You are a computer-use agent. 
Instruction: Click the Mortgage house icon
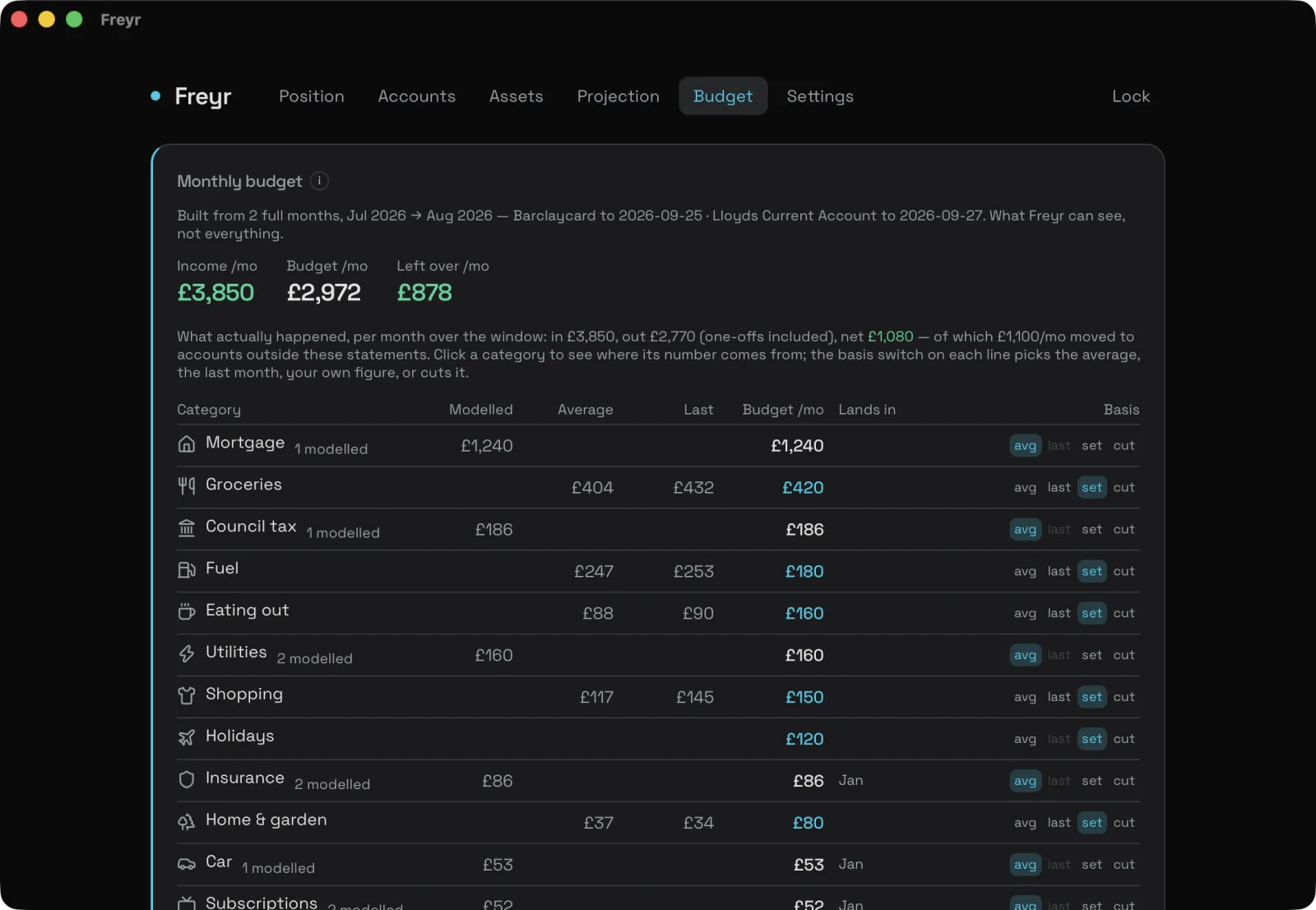187,444
